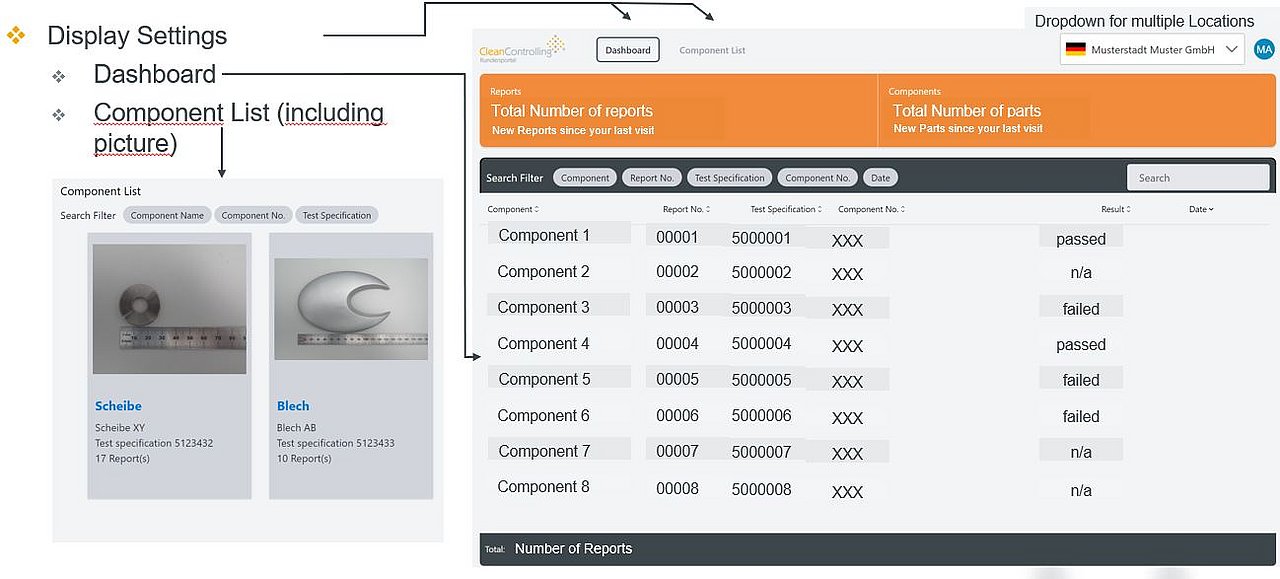Open the Scheibe component image thumbnail

169,309
